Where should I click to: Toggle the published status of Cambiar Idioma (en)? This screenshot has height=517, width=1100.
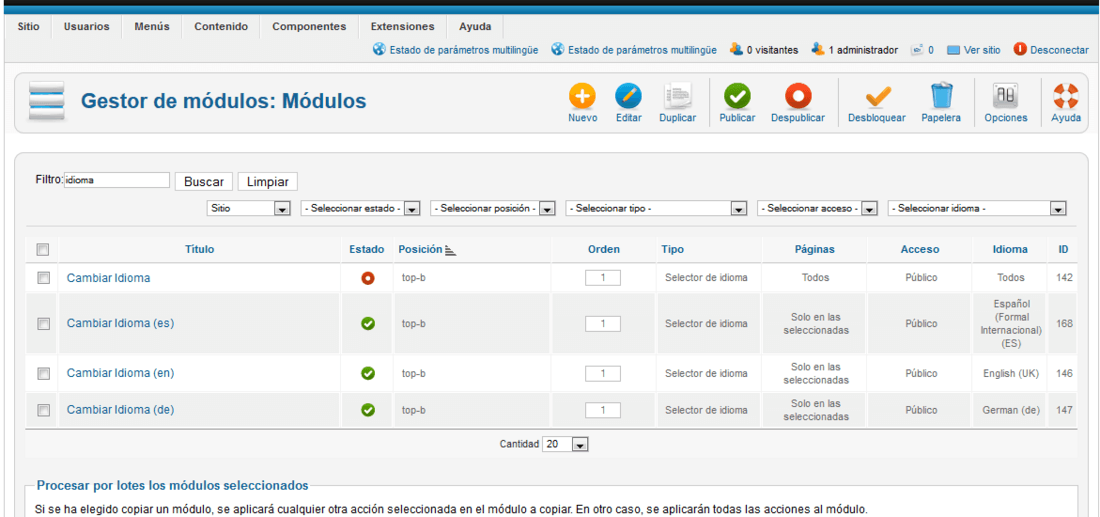click(368, 374)
